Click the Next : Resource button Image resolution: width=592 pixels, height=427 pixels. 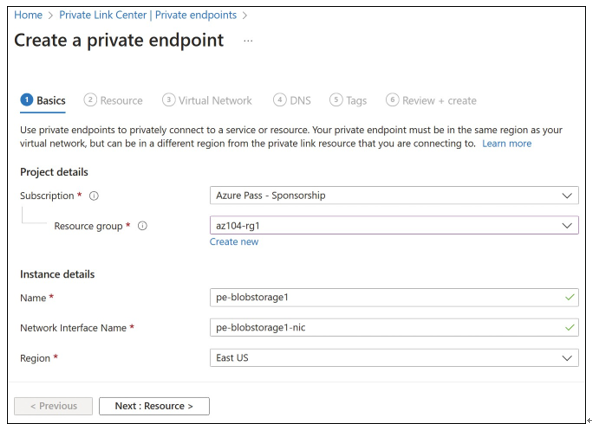(x=154, y=406)
